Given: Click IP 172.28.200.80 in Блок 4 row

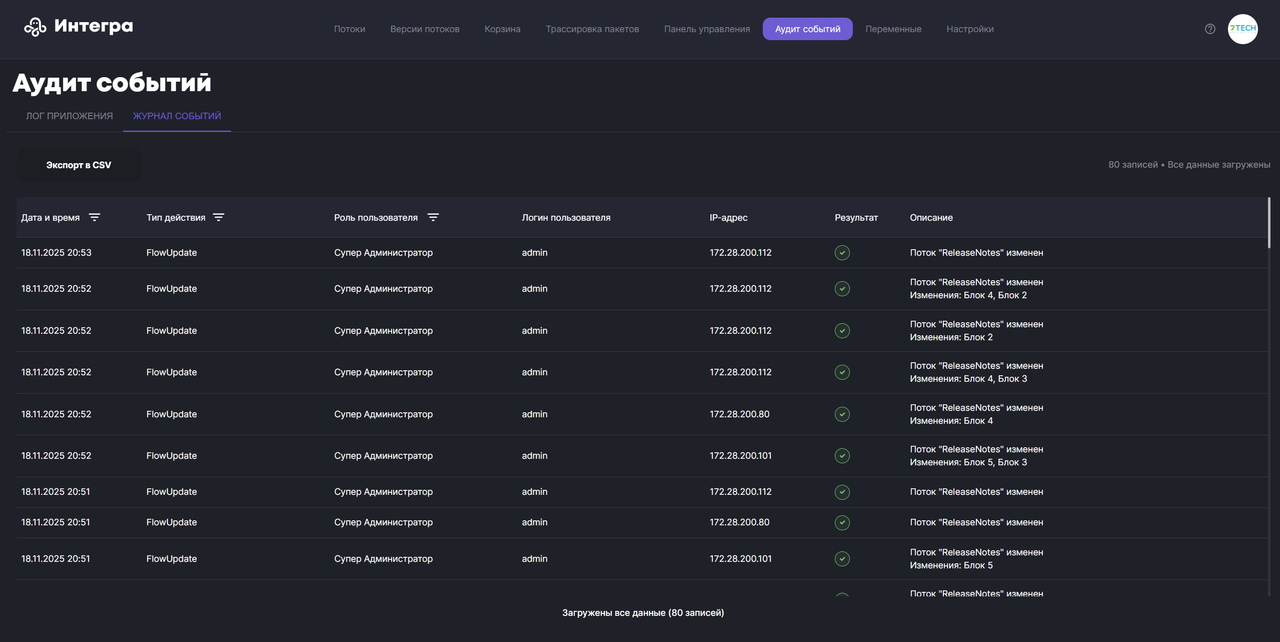Looking at the screenshot, I should [740, 414].
